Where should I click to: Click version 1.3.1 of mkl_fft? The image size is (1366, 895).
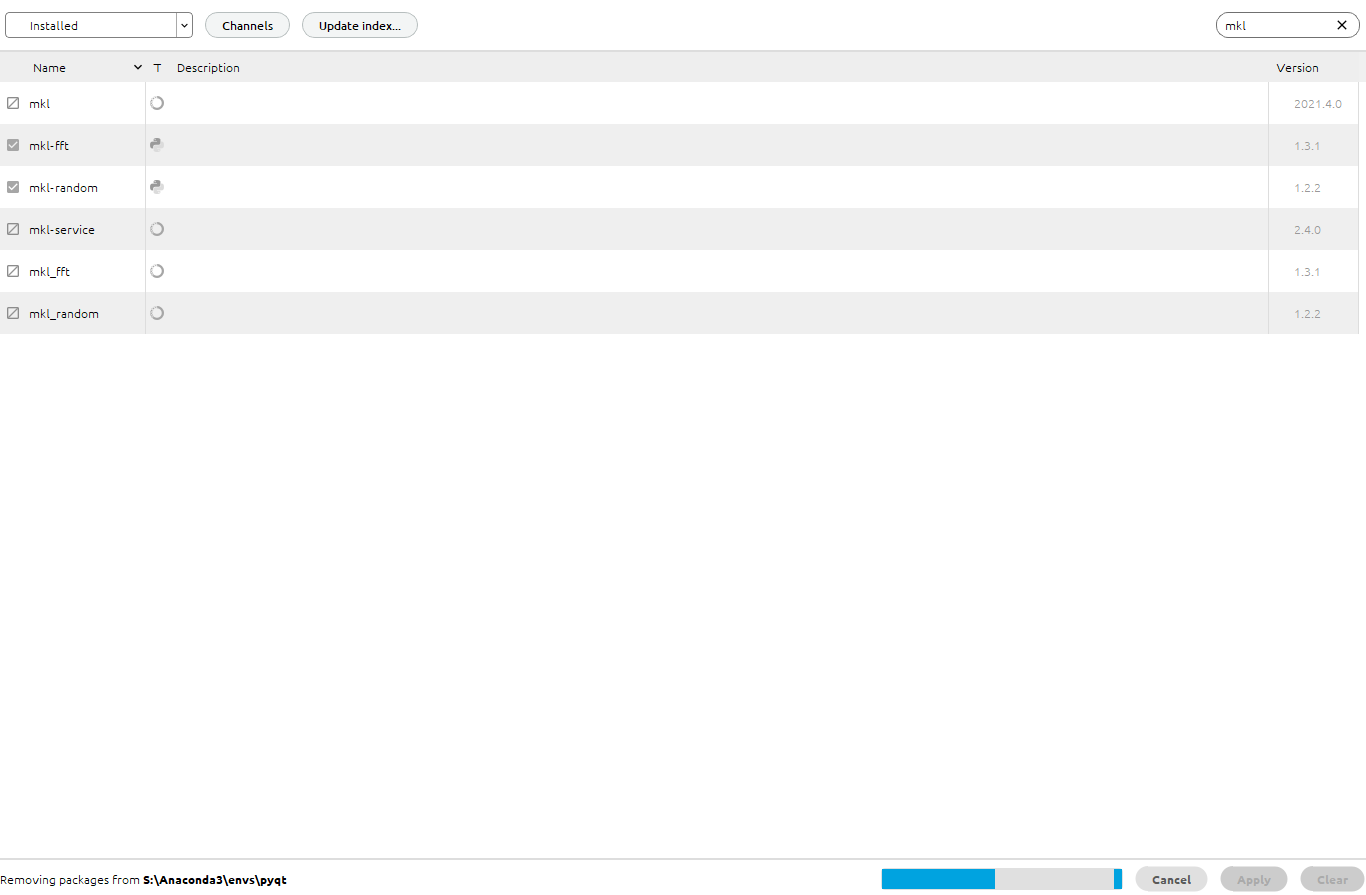(1307, 271)
